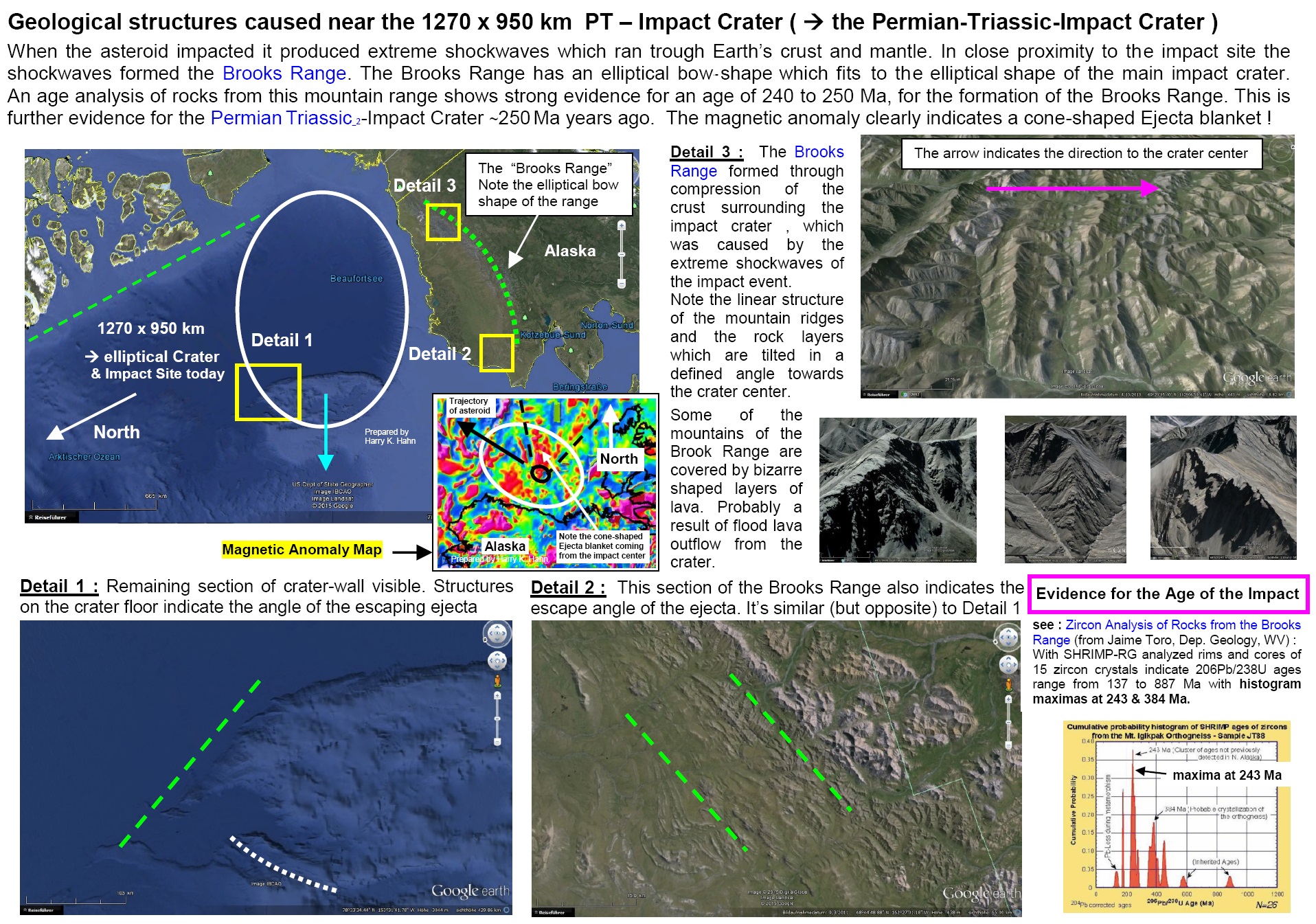This screenshot has height=924, width=1316.
Task: Click the "Detail 1 :" heading below the map
Action: [x=59, y=587]
